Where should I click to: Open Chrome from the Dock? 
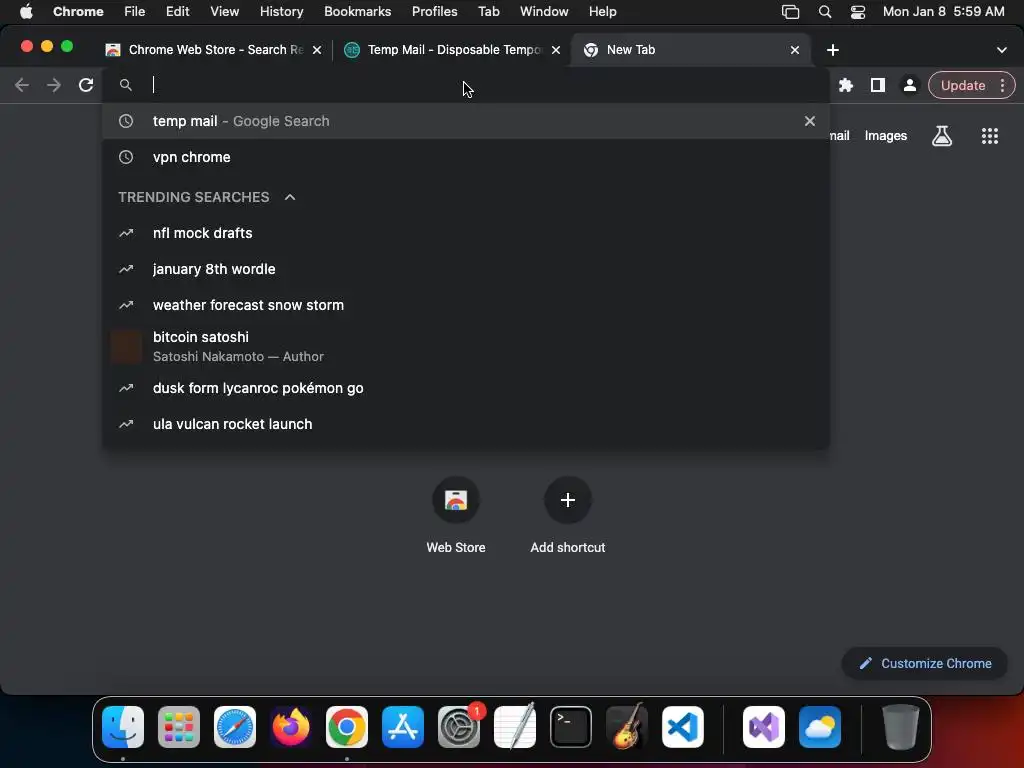point(347,727)
